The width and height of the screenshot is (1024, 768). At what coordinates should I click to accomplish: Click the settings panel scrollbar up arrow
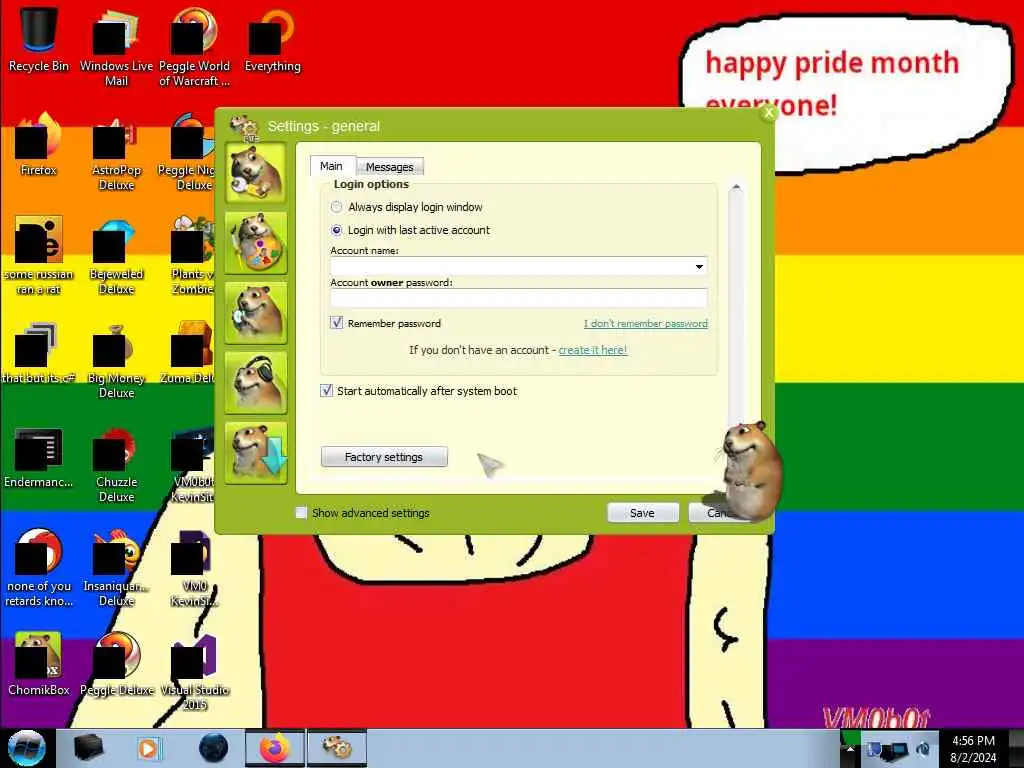coord(736,187)
